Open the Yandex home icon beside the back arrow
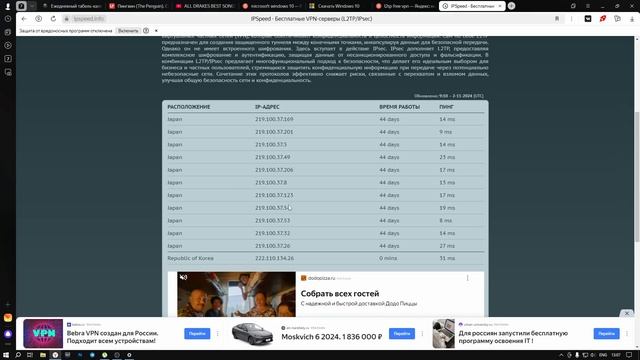640x360 pixels. coord(38,19)
